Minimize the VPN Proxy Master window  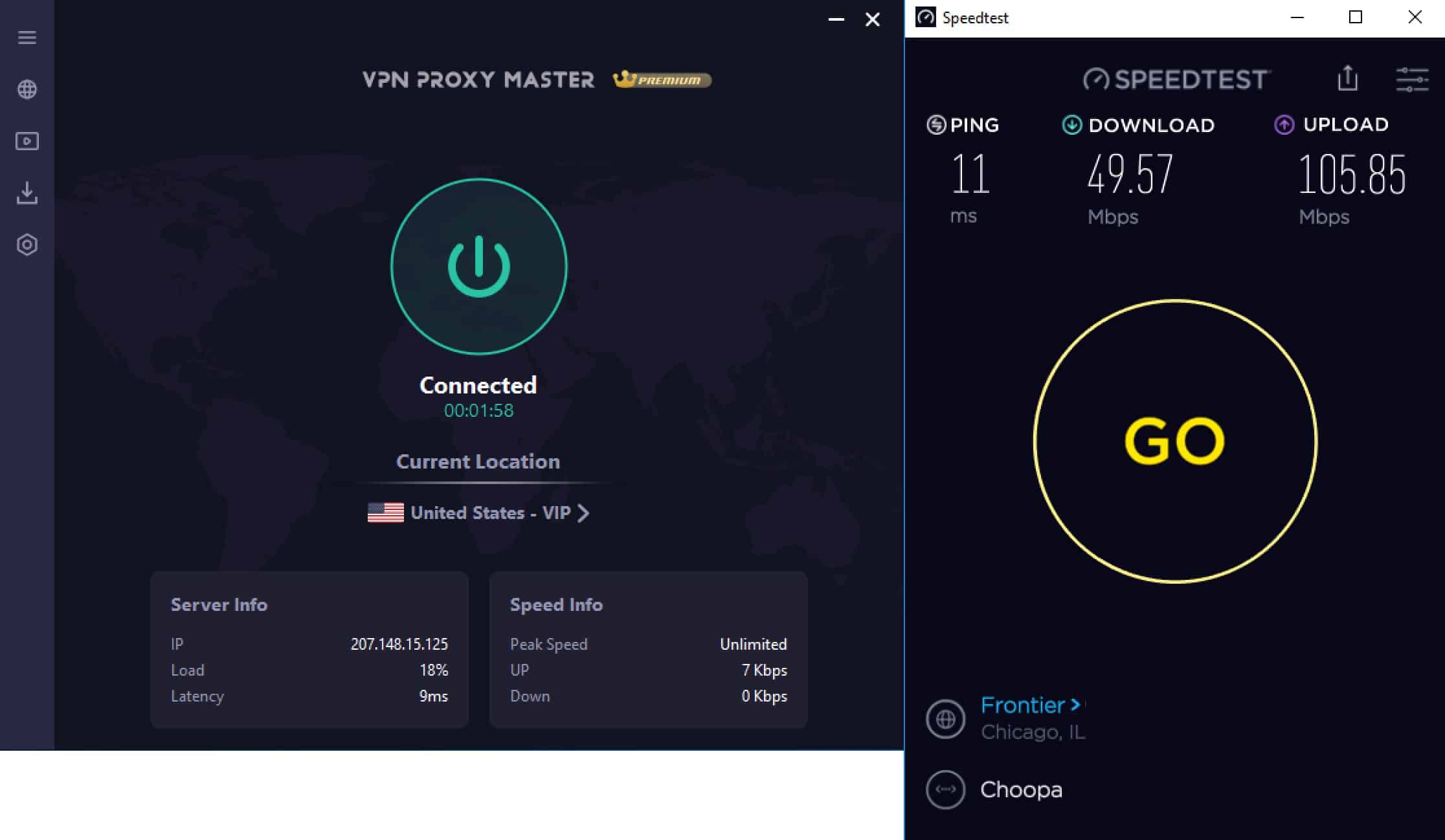(x=836, y=19)
